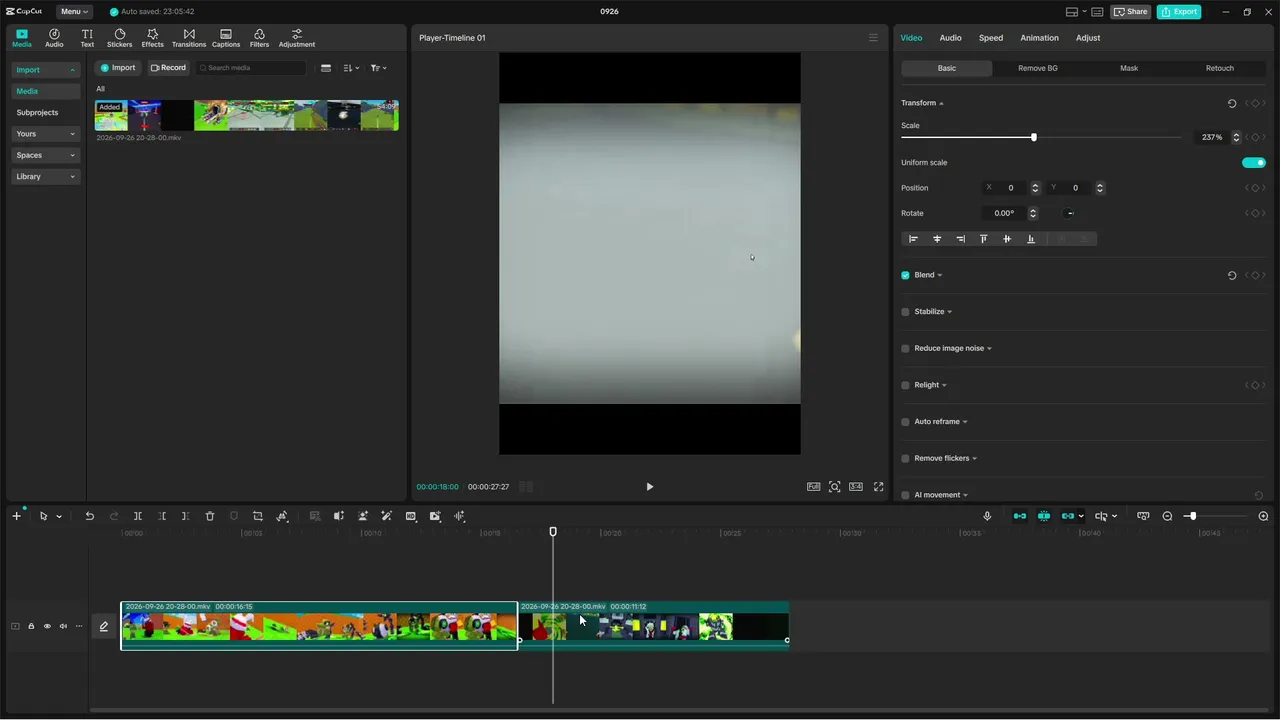Undo the last timeline edit

coord(89,516)
